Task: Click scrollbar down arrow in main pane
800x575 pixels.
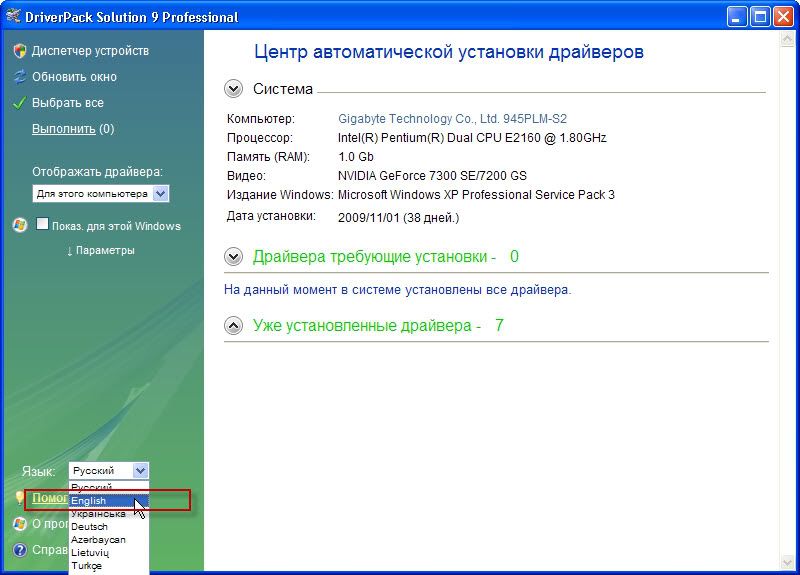Action: pyautogui.click(x=787, y=562)
